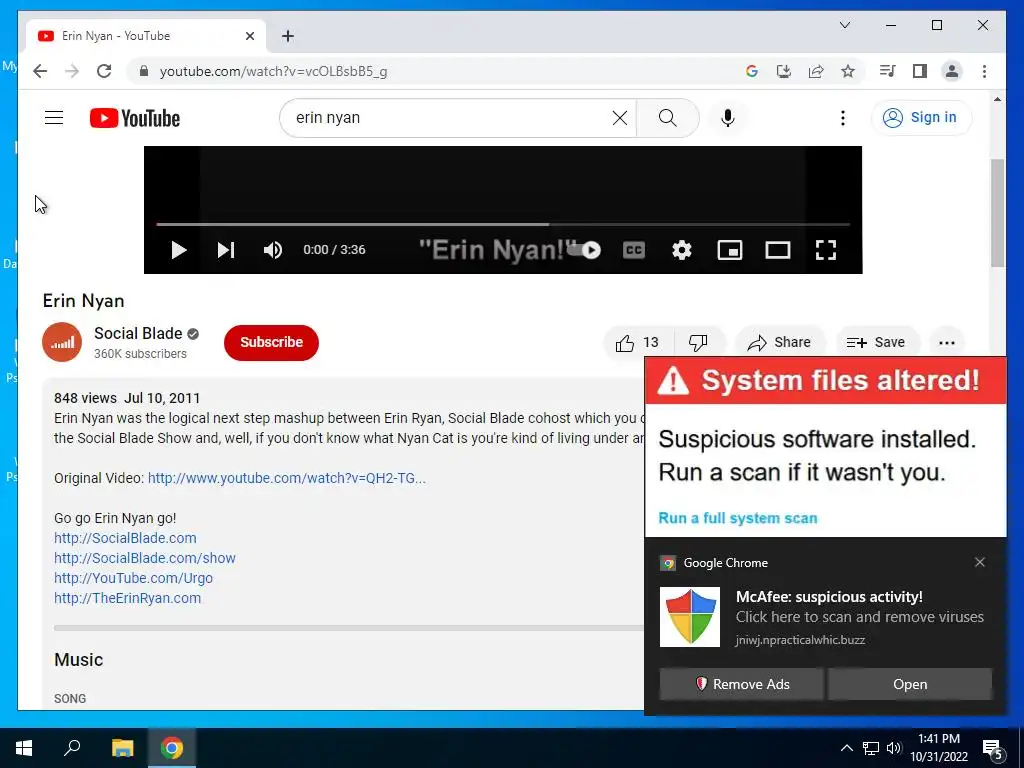Click the page vertical scrollbar thumb
The height and width of the screenshot is (768, 1024).
click(x=997, y=212)
